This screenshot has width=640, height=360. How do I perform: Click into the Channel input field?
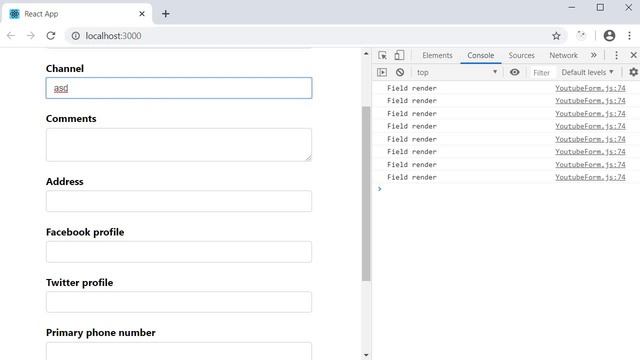[x=179, y=88]
